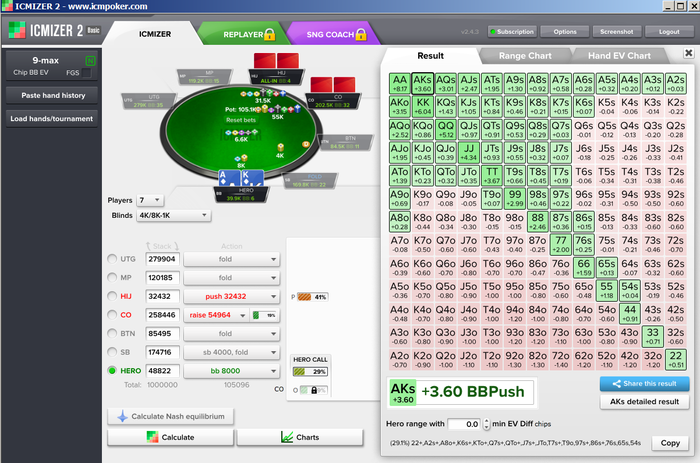Open the Result tab
The height and width of the screenshot is (463, 700).
pos(430,55)
